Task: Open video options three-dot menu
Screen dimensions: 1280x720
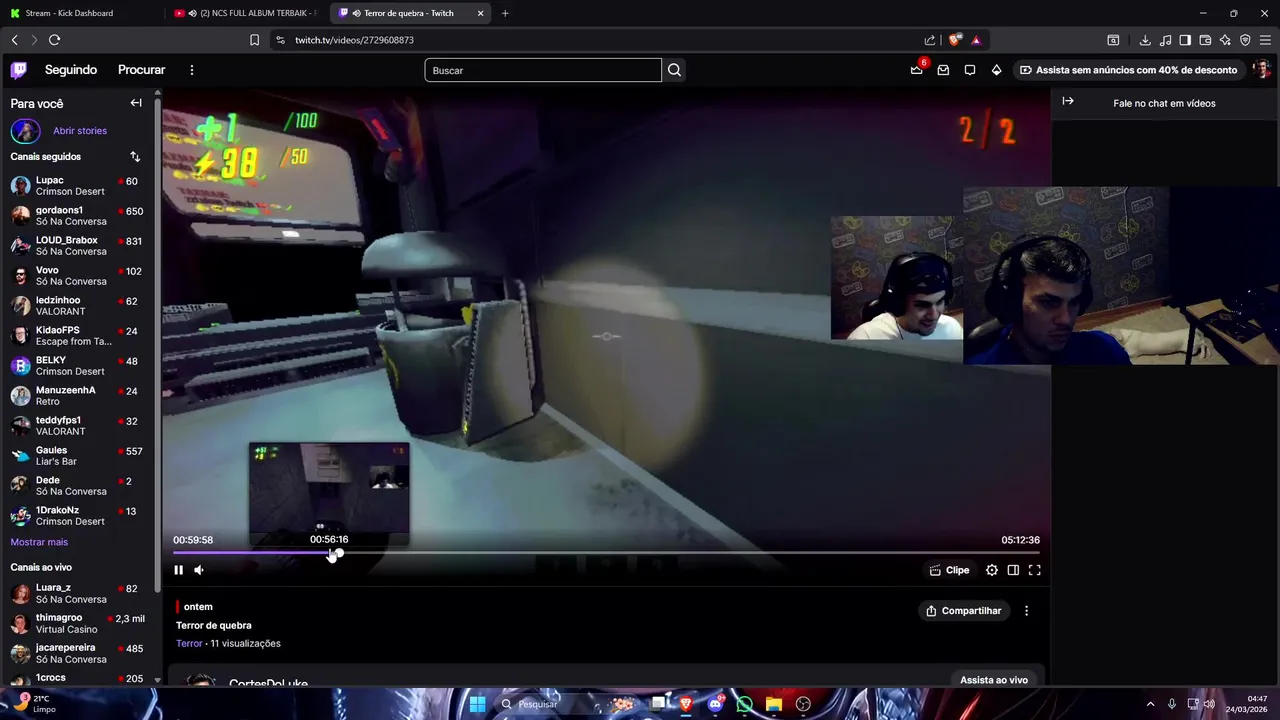Action: [1026, 611]
